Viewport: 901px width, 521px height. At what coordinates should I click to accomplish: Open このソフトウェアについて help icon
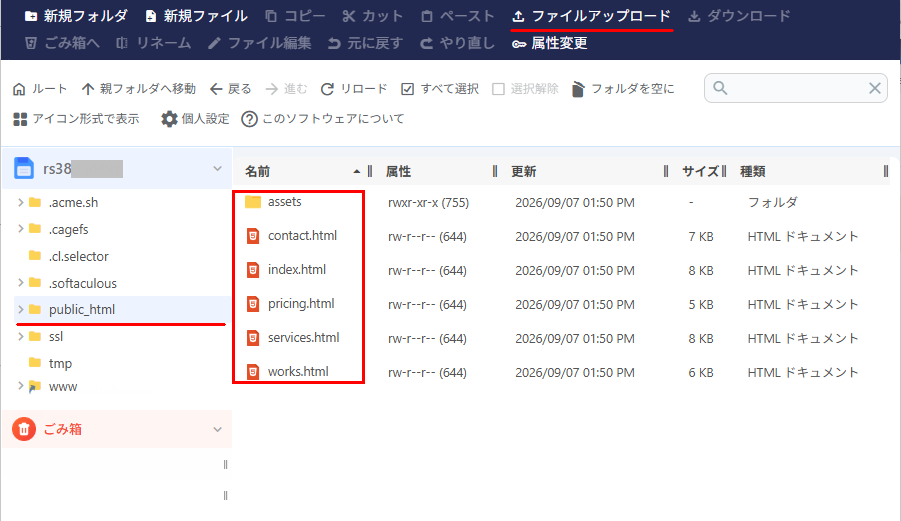(249, 119)
